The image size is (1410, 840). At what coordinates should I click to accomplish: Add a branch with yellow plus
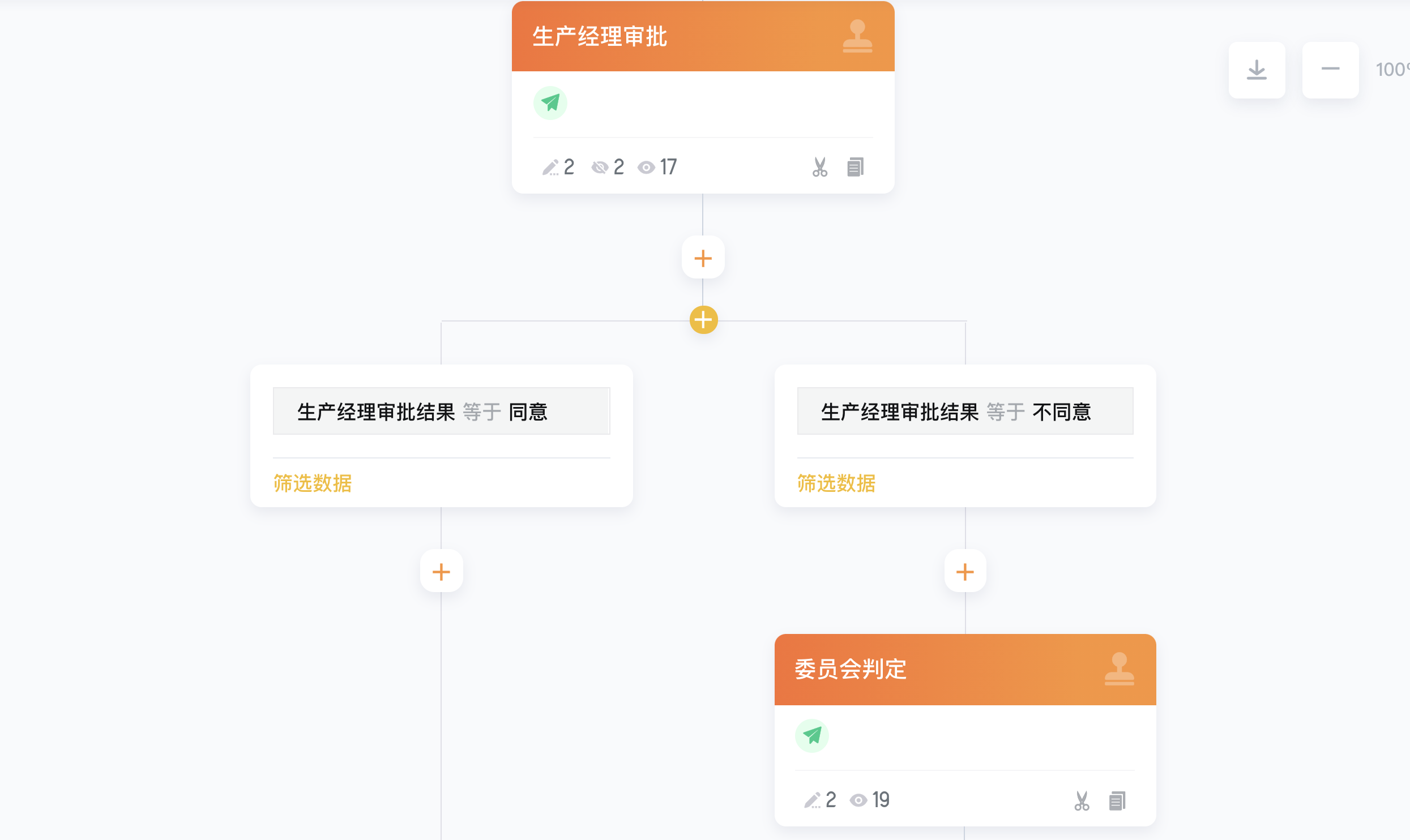tap(703, 320)
